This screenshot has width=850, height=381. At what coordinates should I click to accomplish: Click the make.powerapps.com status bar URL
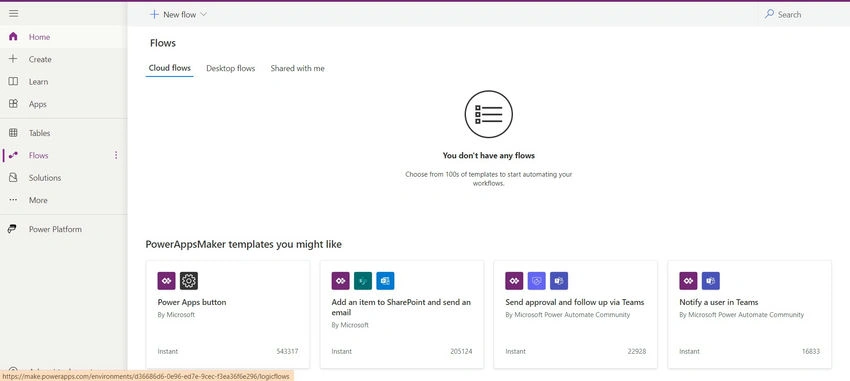pyautogui.click(x=146, y=376)
